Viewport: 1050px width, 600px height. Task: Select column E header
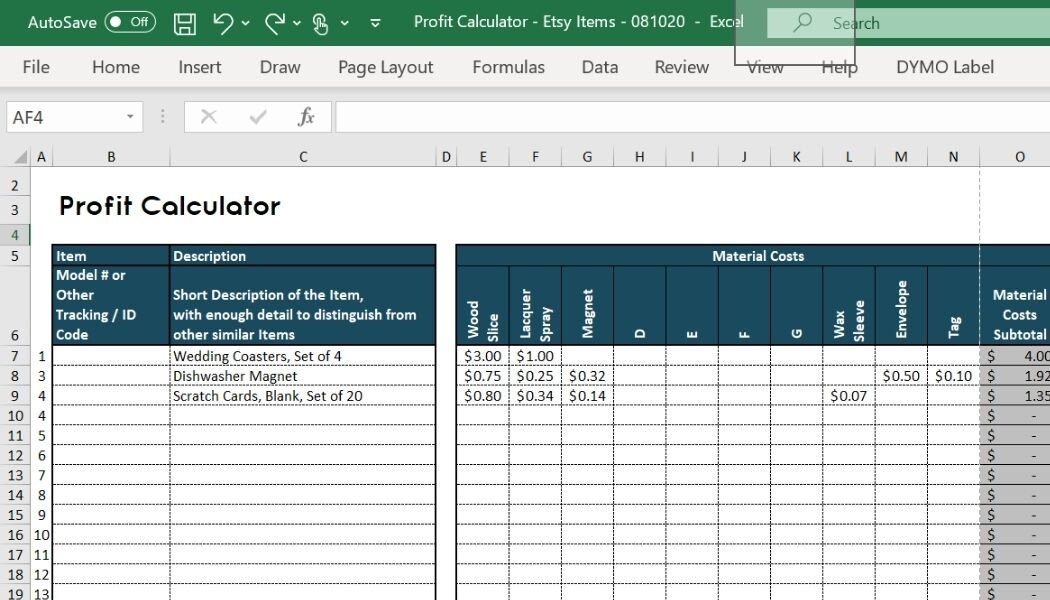pyautogui.click(x=483, y=157)
